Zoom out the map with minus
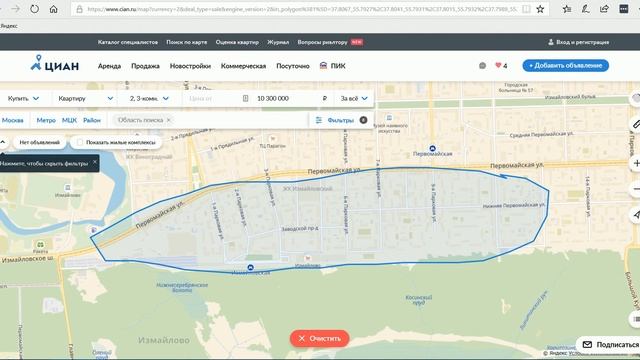 tap(636, 189)
